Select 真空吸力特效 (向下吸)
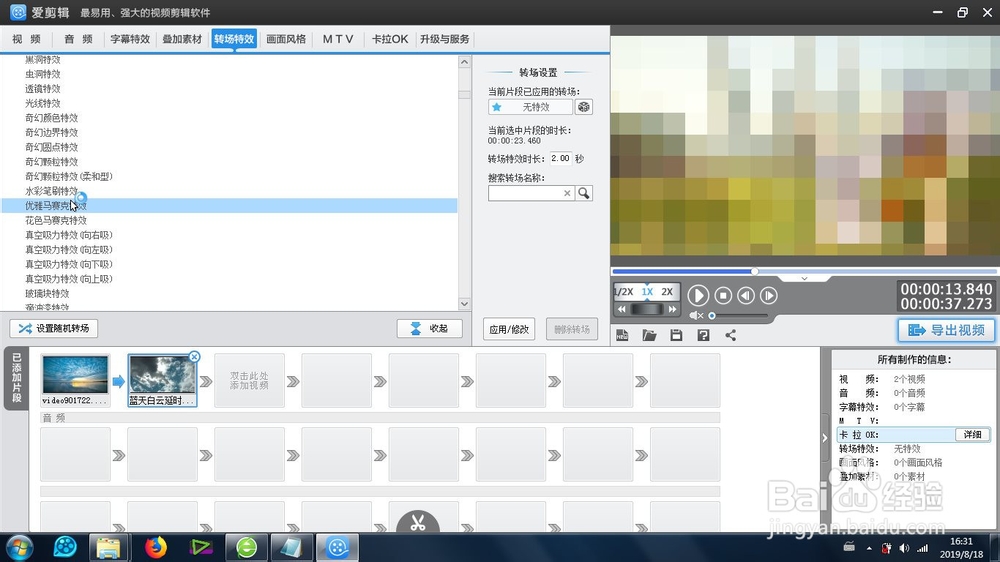The image size is (1000, 562). (68, 264)
